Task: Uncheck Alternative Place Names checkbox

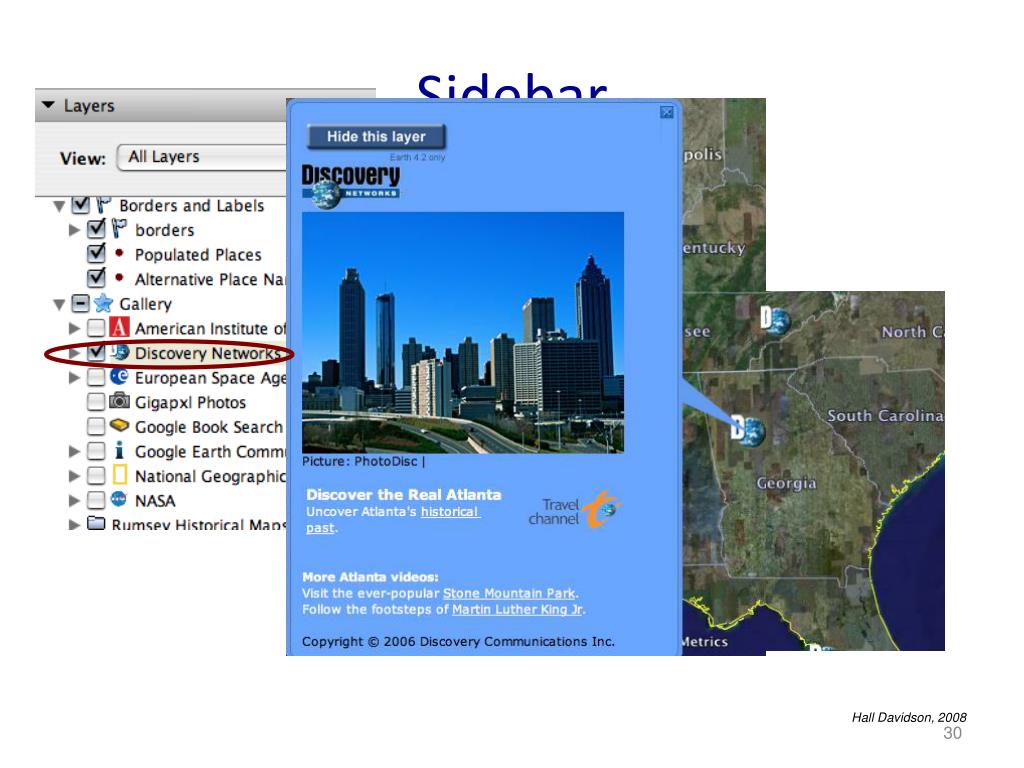Action: 96,278
